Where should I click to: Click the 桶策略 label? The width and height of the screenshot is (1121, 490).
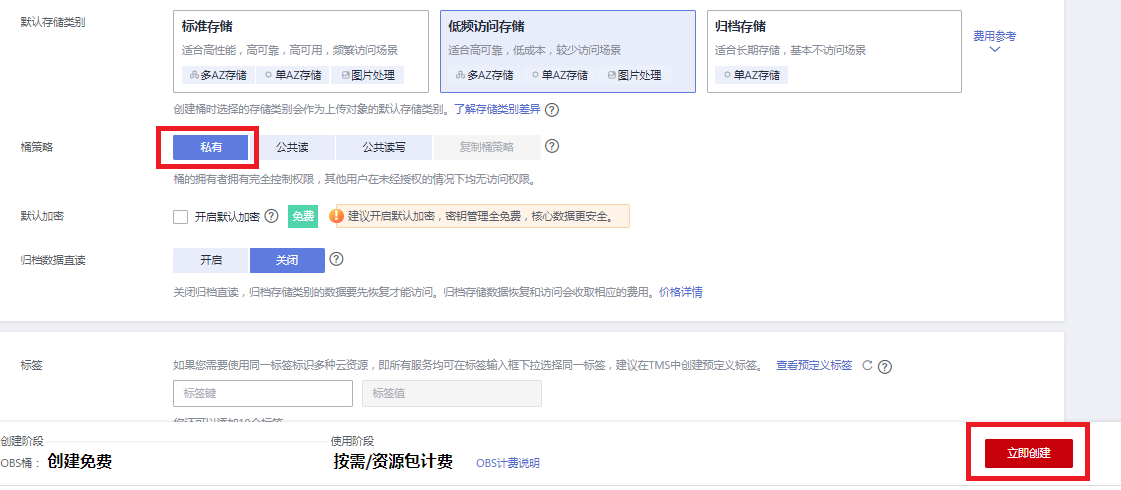(x=37, y=147)
